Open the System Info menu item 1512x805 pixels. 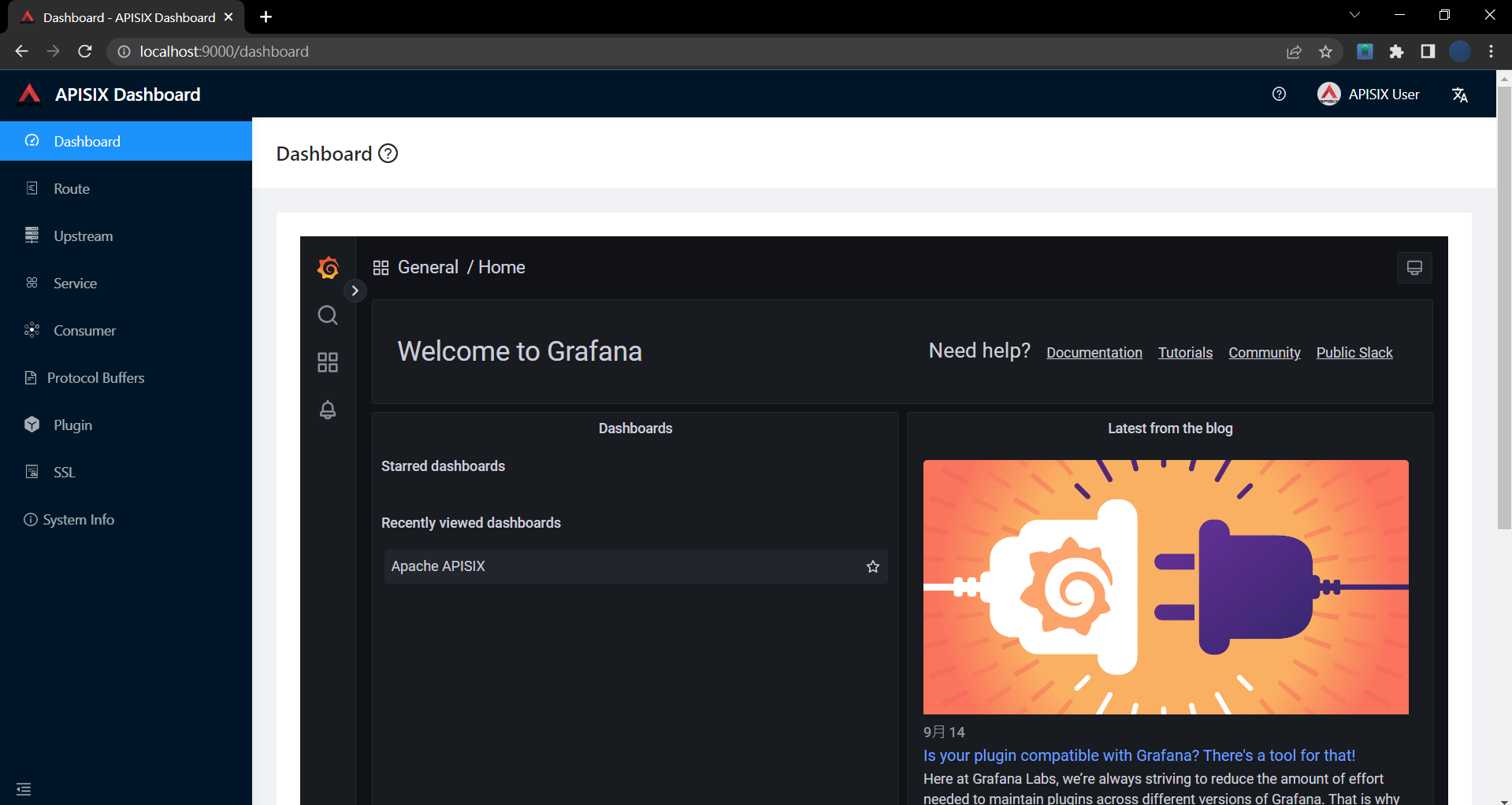pyautogui.click(x=126, y=519)
